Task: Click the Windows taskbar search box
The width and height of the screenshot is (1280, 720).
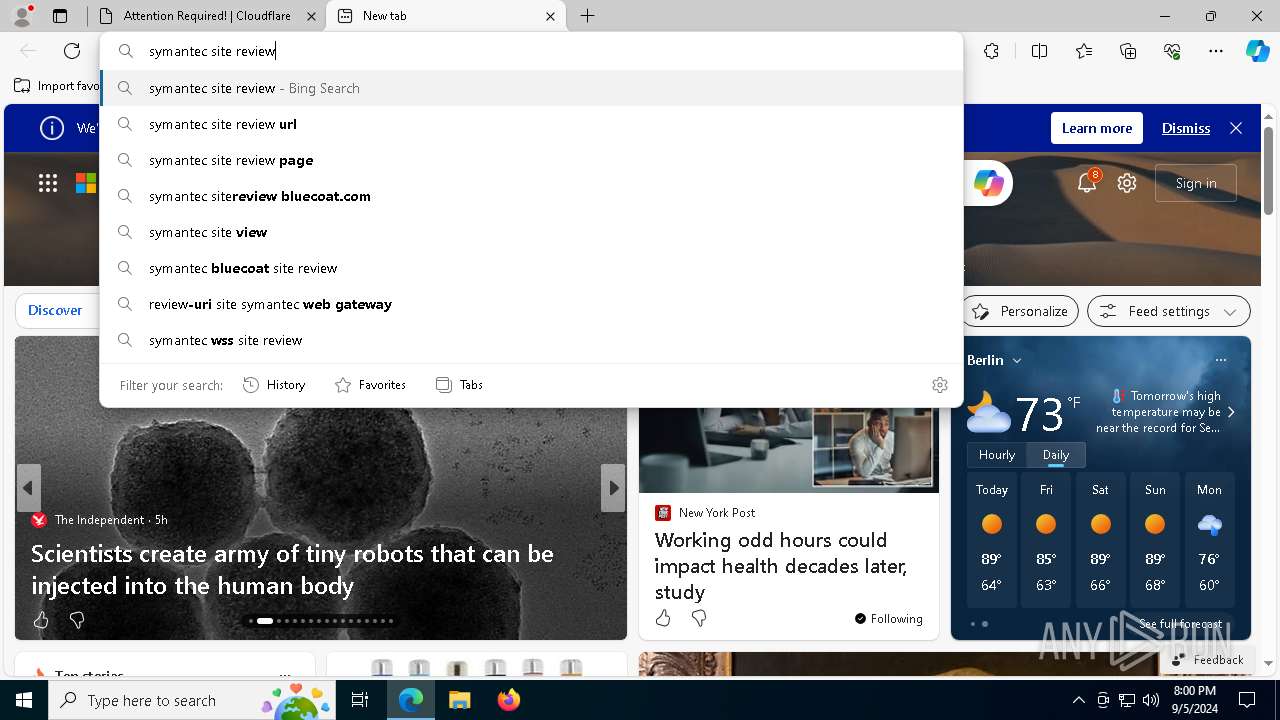Action: (x=190, y=700)
